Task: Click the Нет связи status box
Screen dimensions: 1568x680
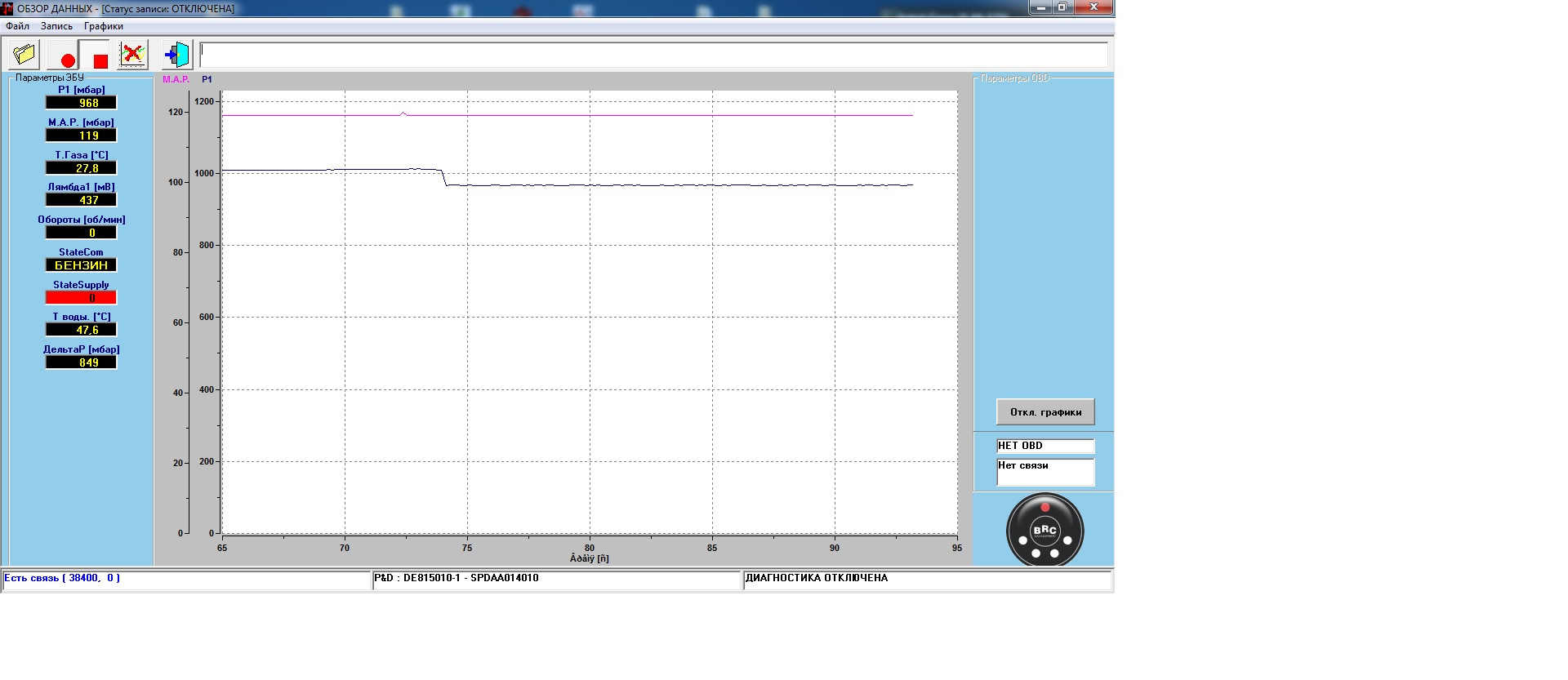Action: click(1045, 472)
